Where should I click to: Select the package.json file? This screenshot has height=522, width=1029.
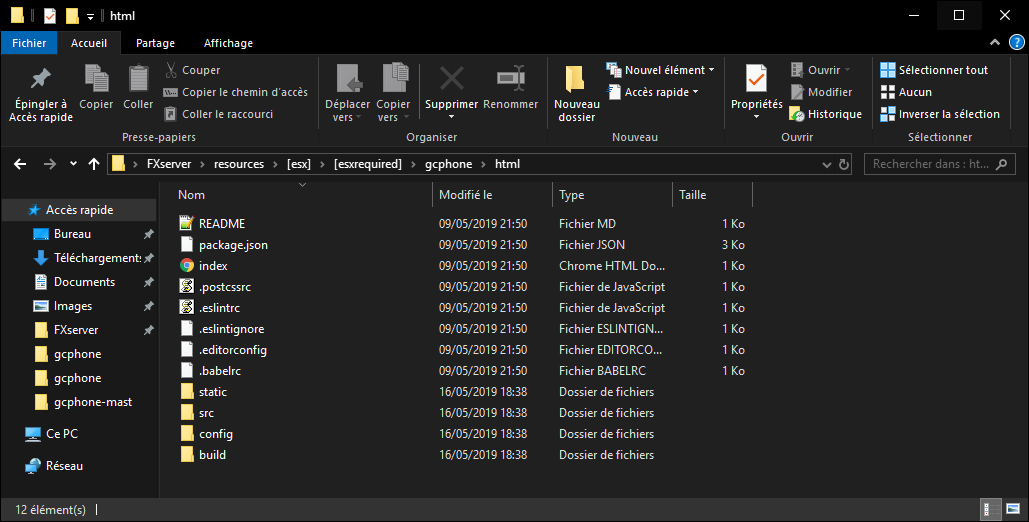click(233, 245)
